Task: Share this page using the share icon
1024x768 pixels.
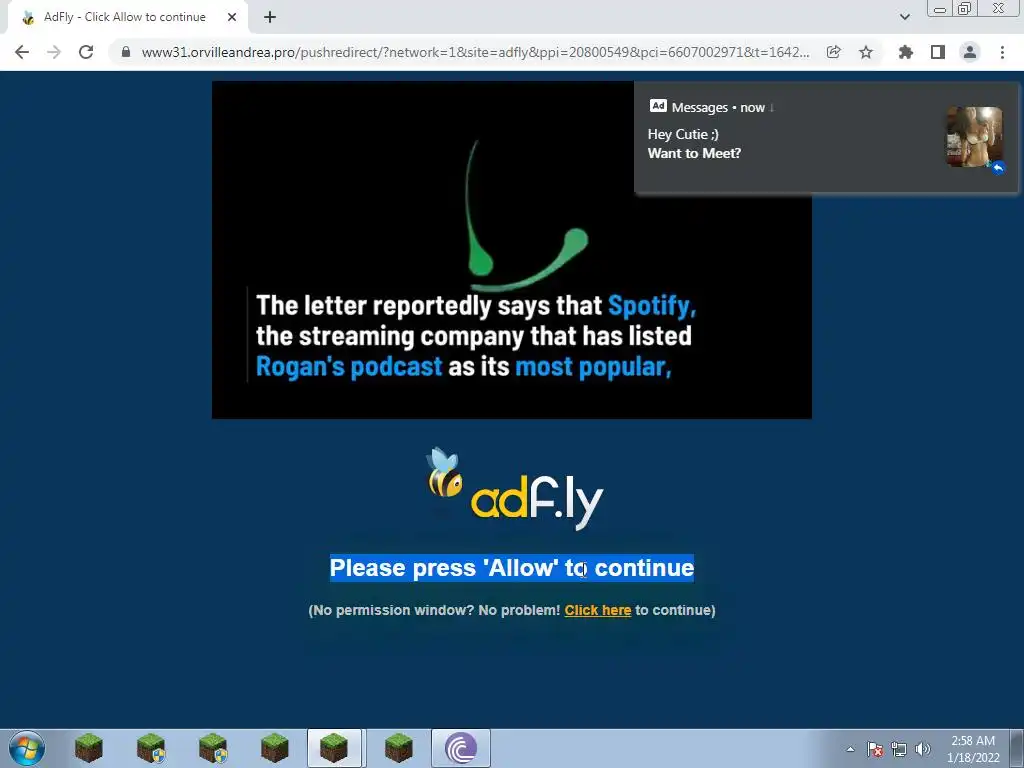Action: [x=833, y=52]
